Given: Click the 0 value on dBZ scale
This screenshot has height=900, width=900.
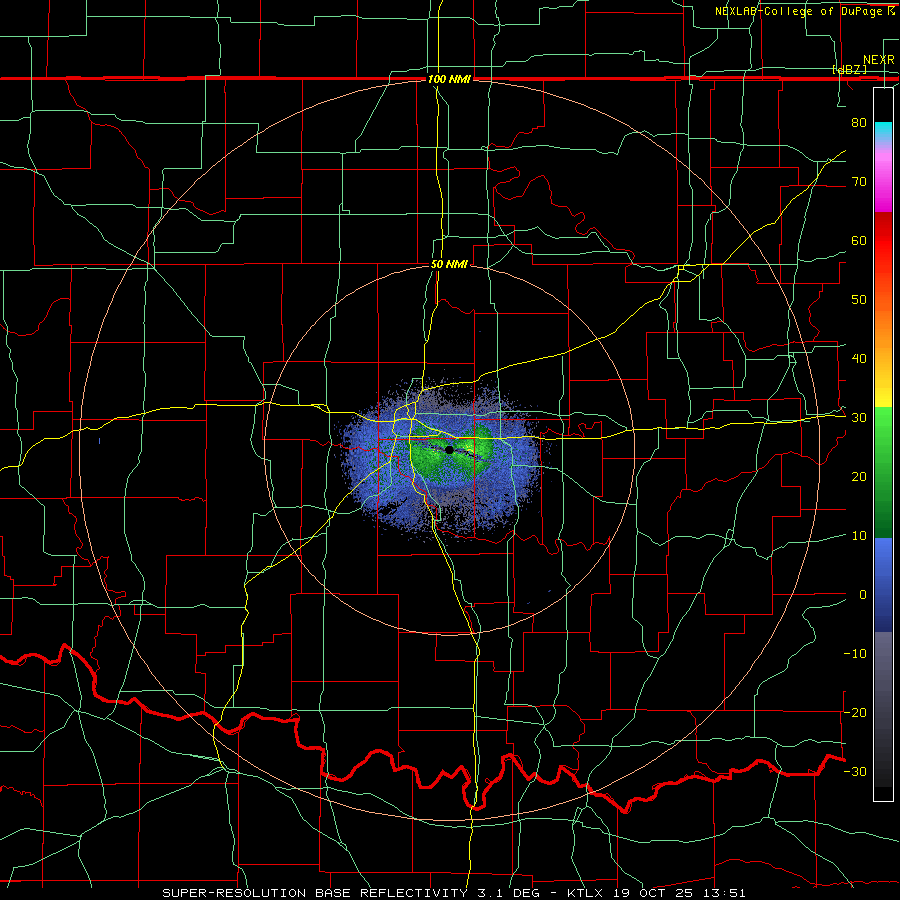Looking at the screenshot, I should (863, 595).
